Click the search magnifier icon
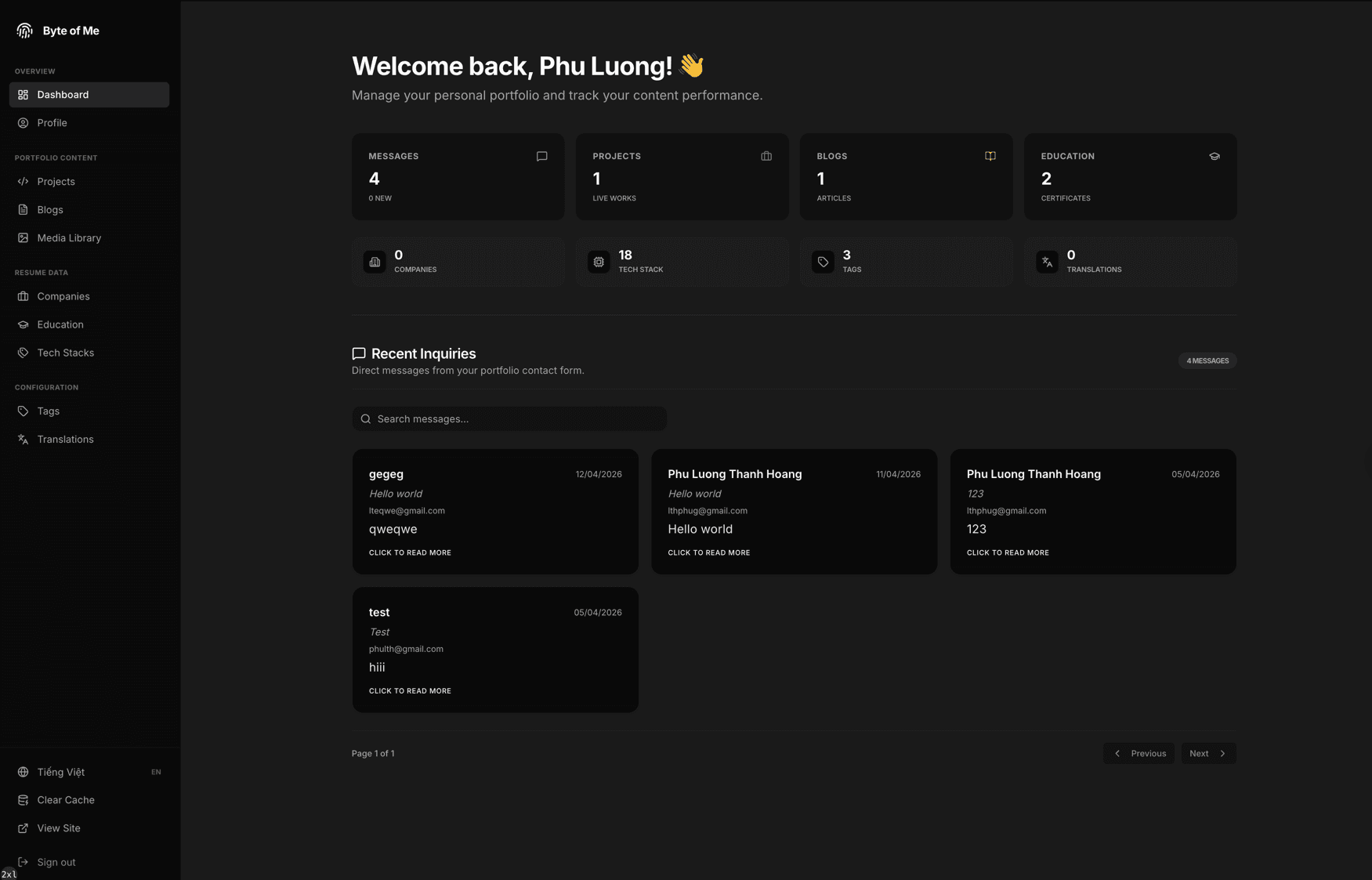1372x880 pixels. [x=365, y=418]
